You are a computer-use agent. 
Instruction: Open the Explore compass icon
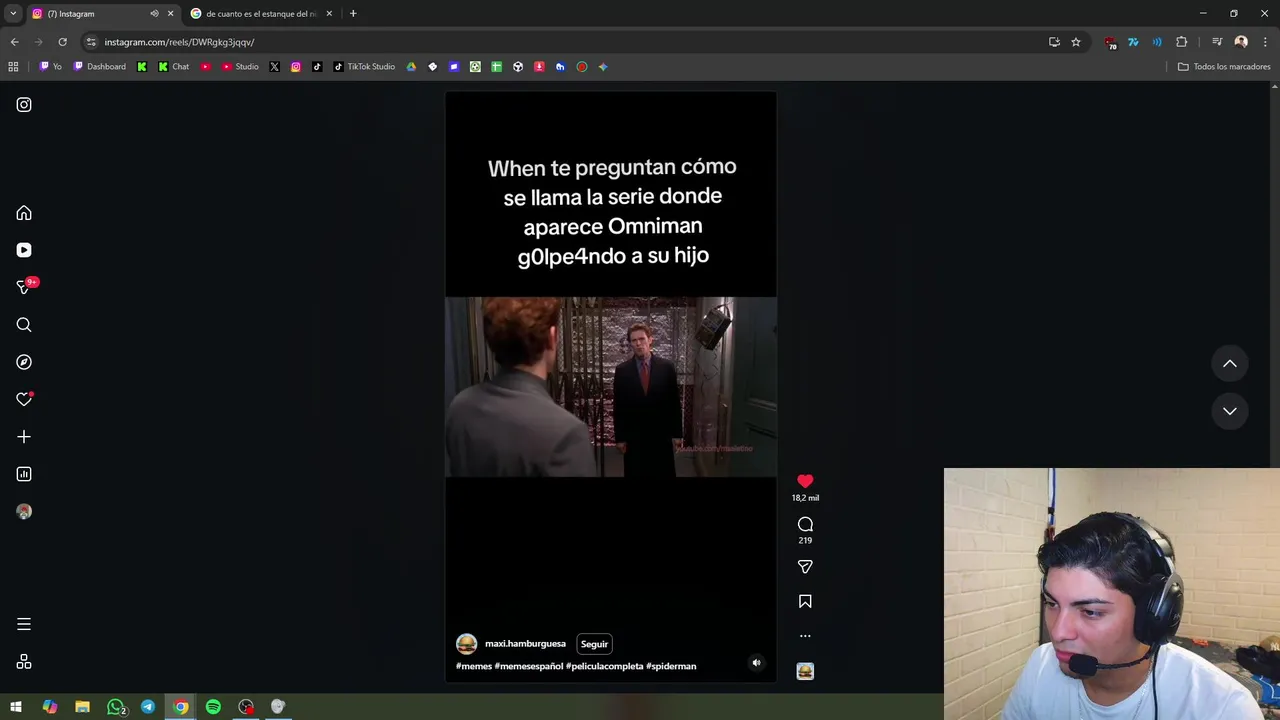click(24, 362)
